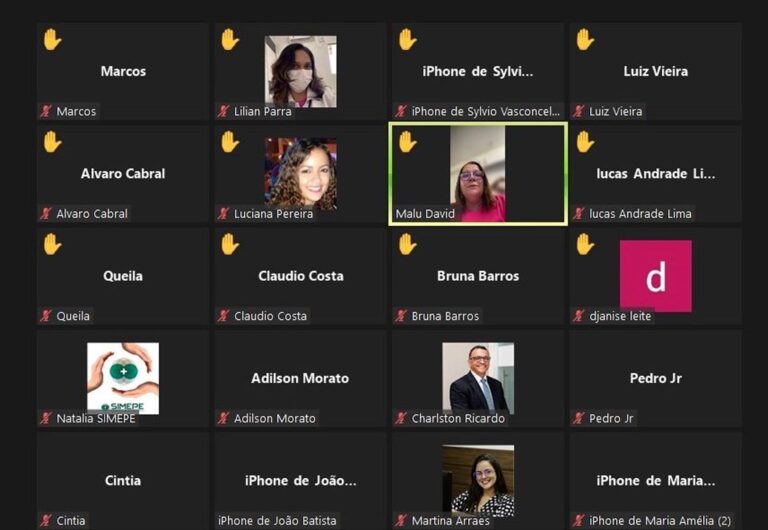Select the Cintia participant tile
This screenshot has width=768, height=530.
coord(123,480)
